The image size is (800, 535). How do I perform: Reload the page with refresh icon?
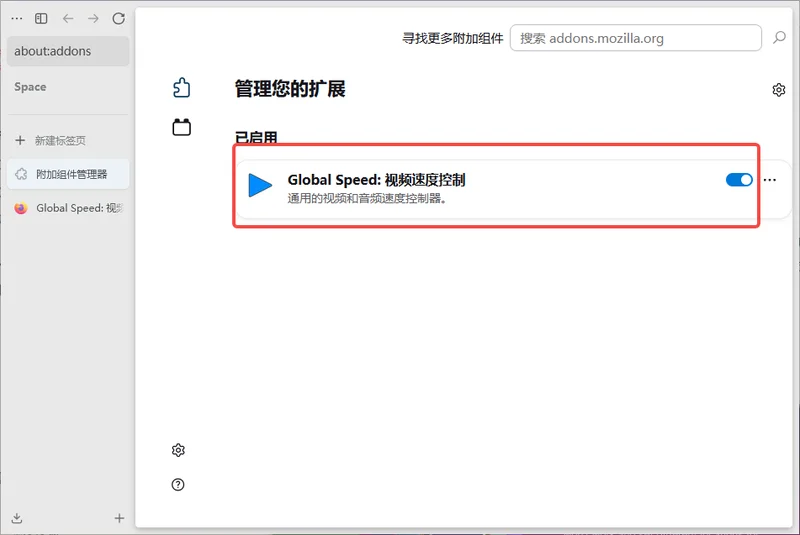(x=118, y=19)
